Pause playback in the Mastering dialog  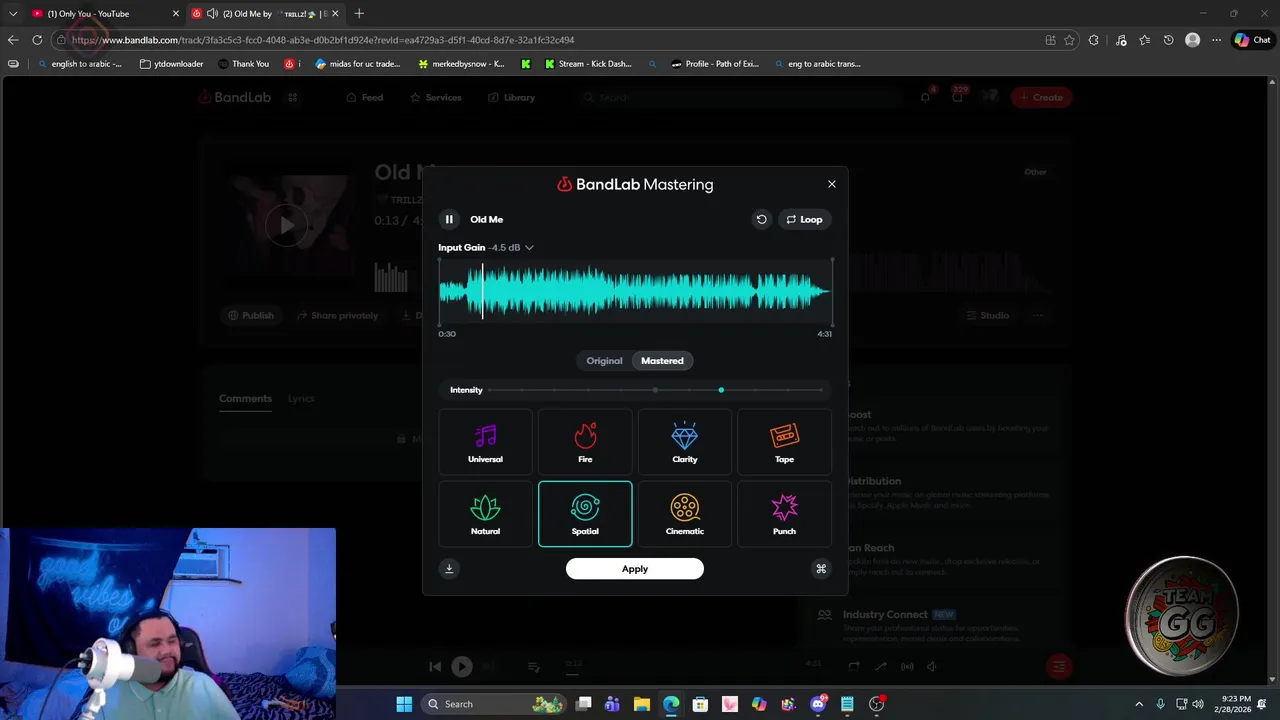tap(449, 219)
